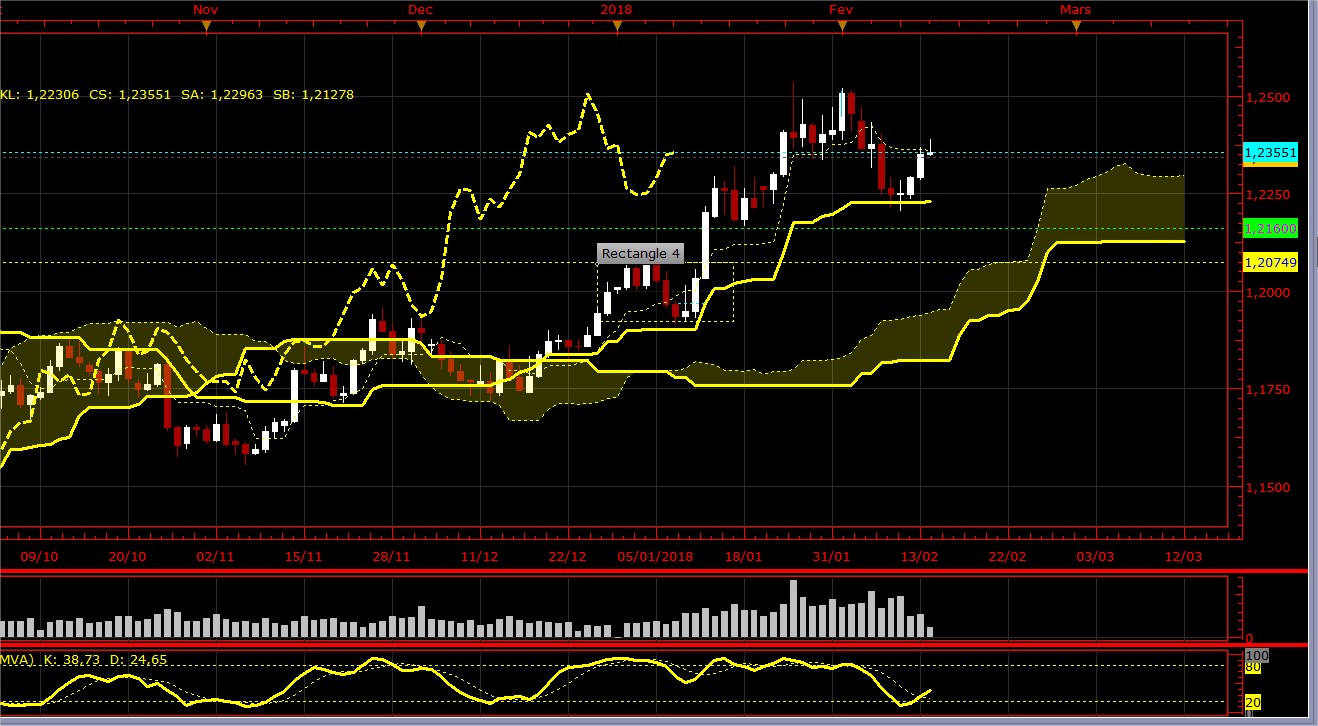1318x726 pixels.
Task: Select the Rectangle 4 annotation label
Action: coord(640,254)
